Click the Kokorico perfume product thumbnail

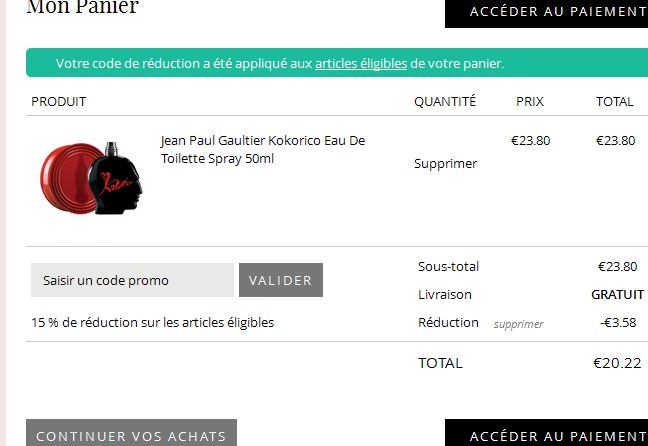(x=91, y=178)
